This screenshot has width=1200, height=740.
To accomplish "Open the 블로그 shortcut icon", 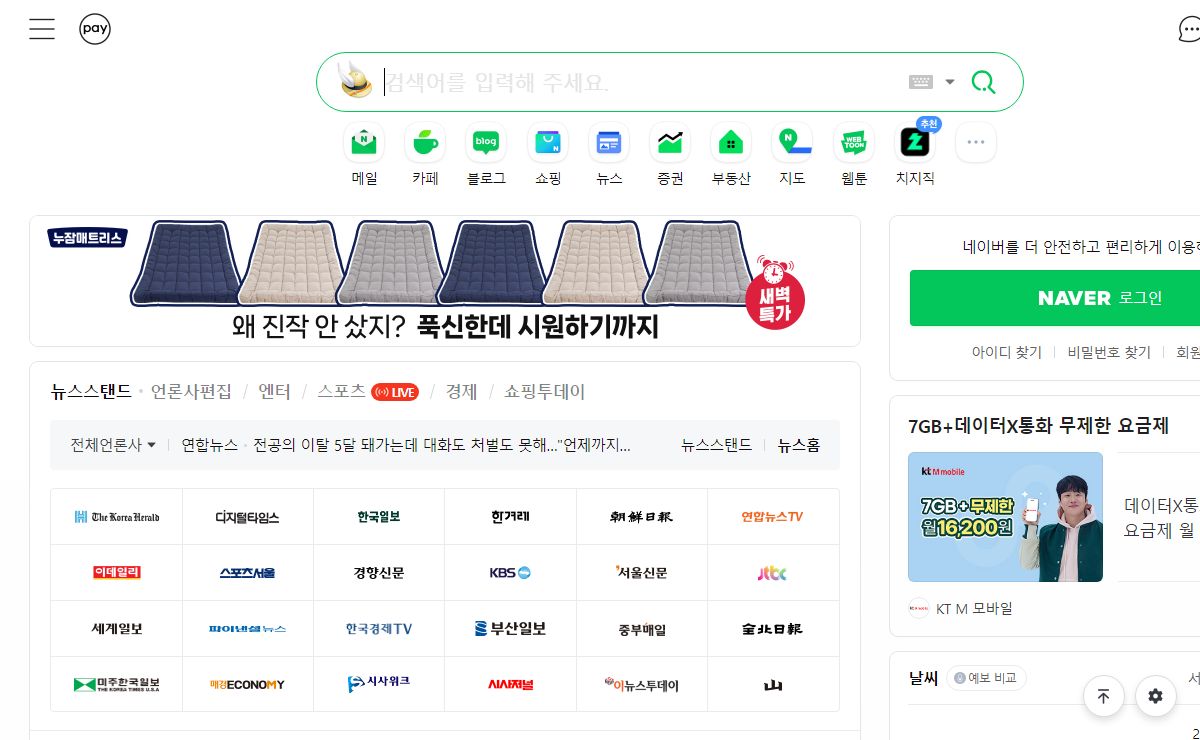I will click(x=486, y=143).
